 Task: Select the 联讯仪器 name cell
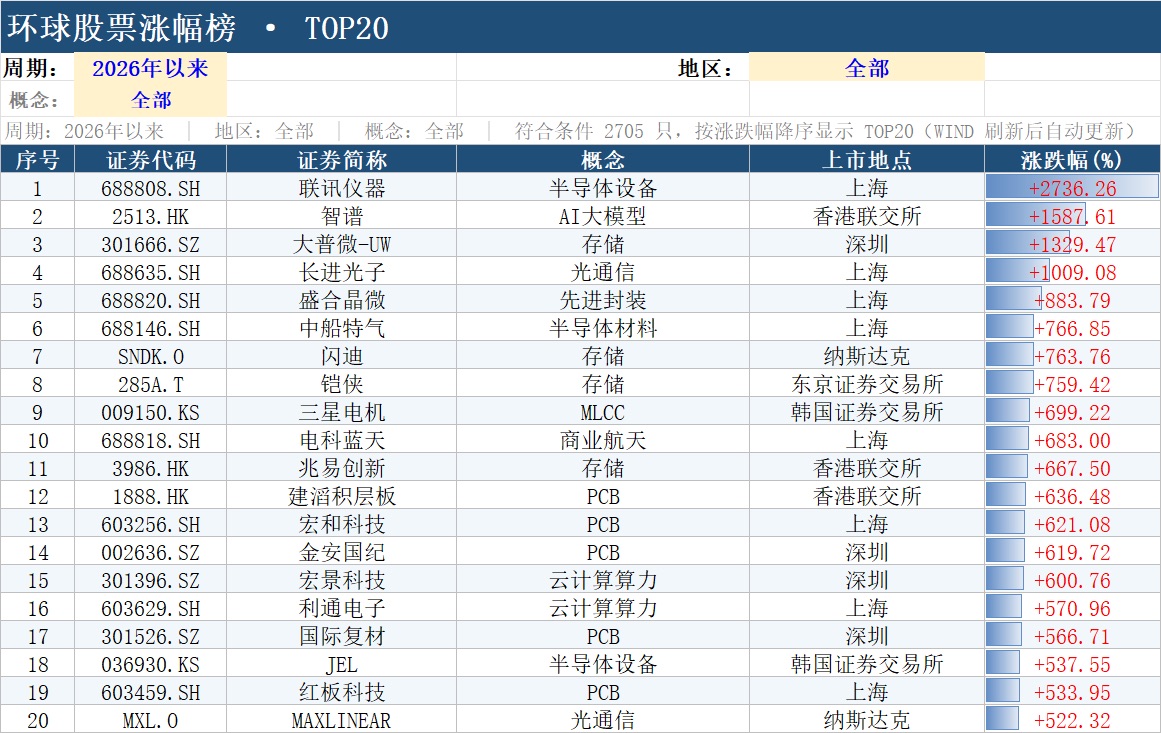(x=341, y=187)
